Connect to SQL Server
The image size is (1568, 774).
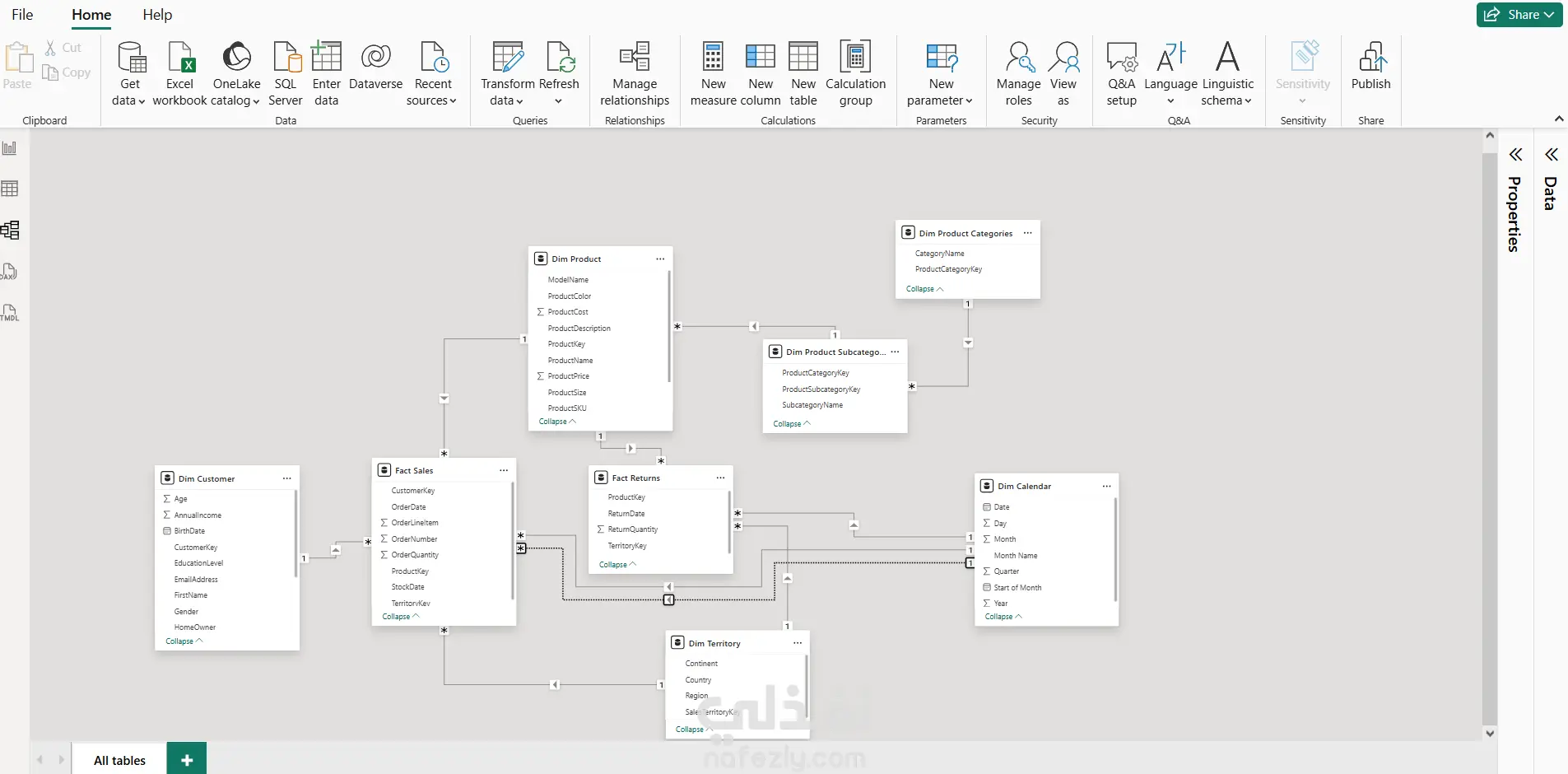[x=286, y=74]
